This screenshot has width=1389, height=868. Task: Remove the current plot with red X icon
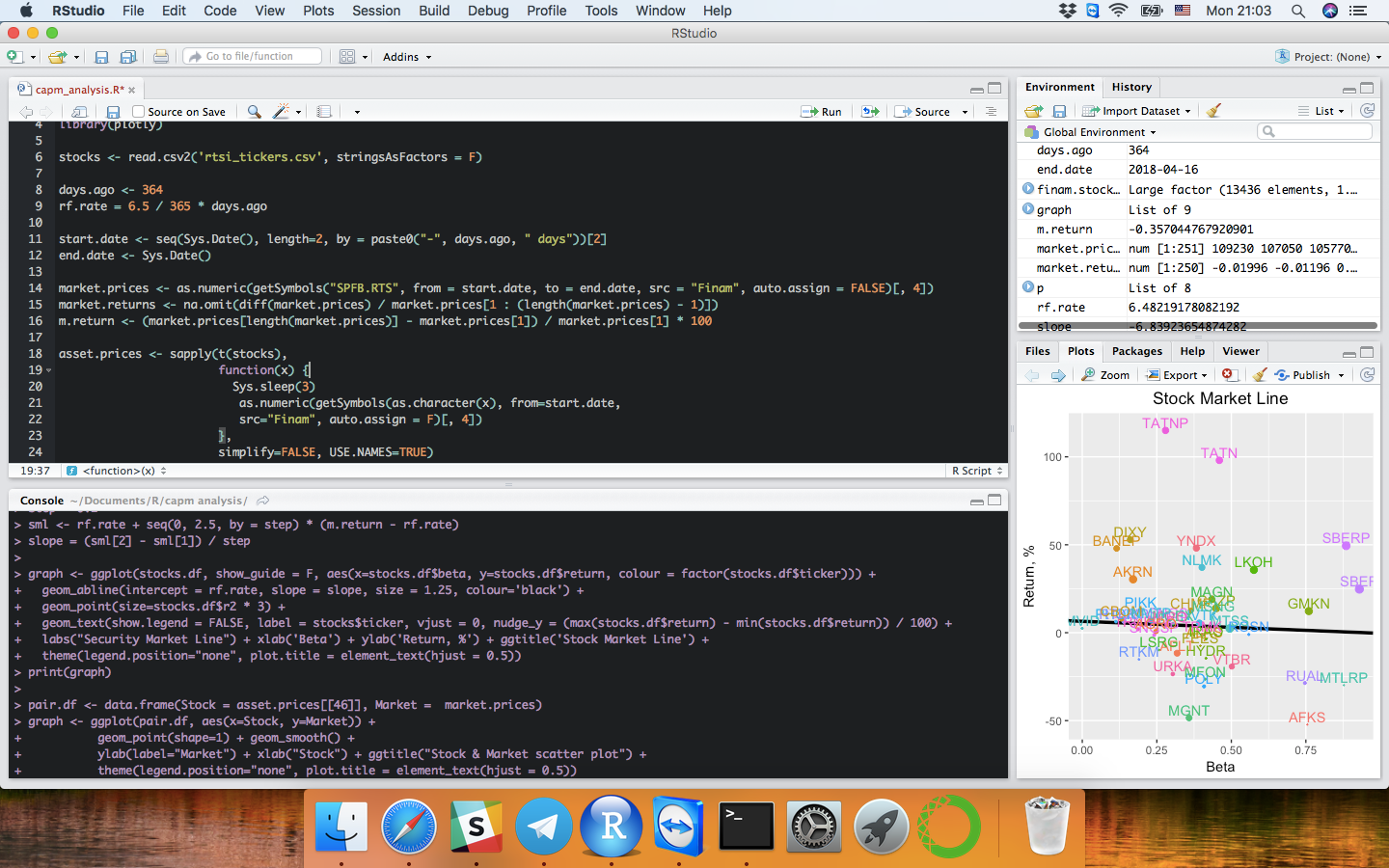(x=1228, y=375)
